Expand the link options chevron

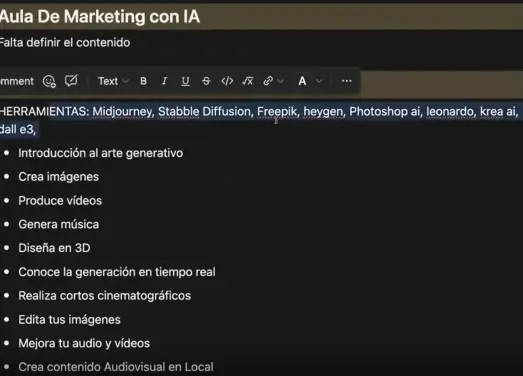click(281, 81)
